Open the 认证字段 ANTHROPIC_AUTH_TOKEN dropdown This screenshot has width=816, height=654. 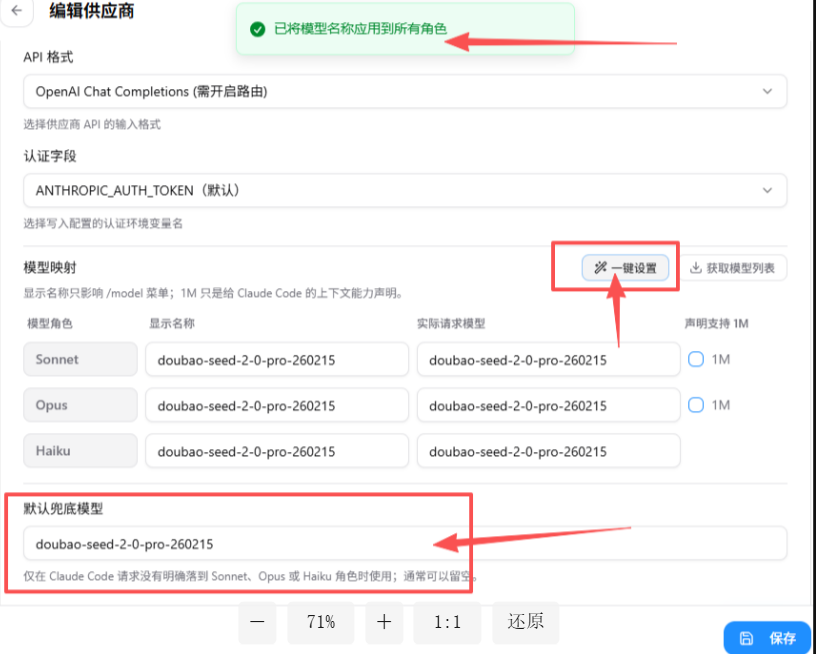405,190
